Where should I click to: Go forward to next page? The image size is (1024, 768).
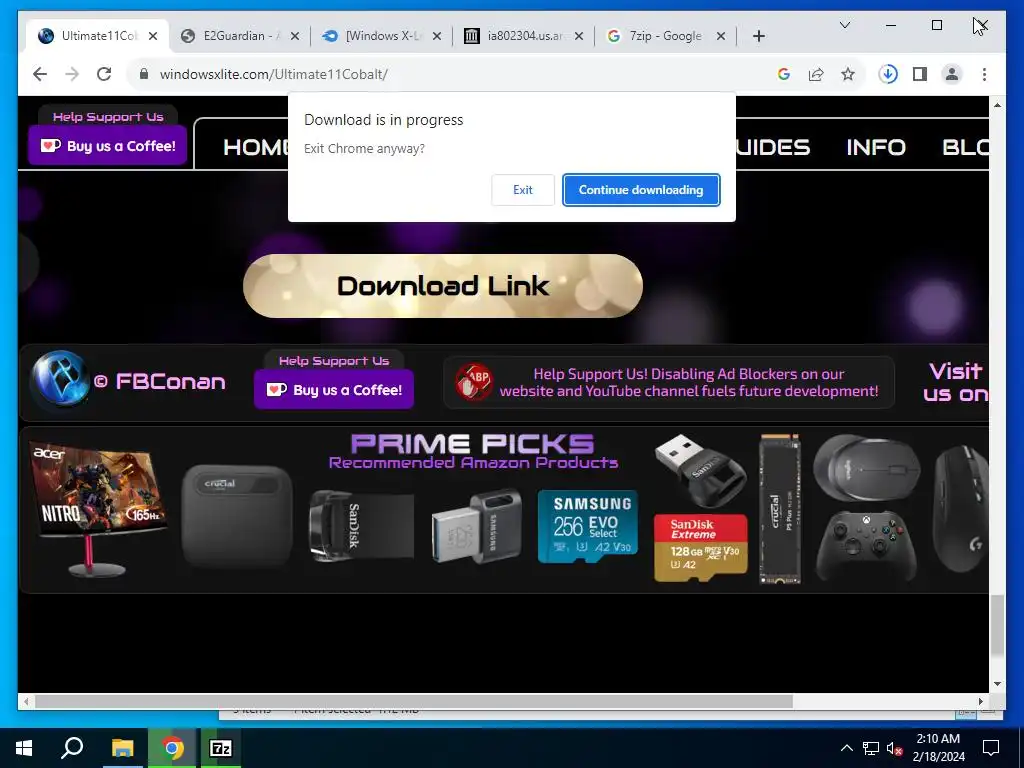72,74
